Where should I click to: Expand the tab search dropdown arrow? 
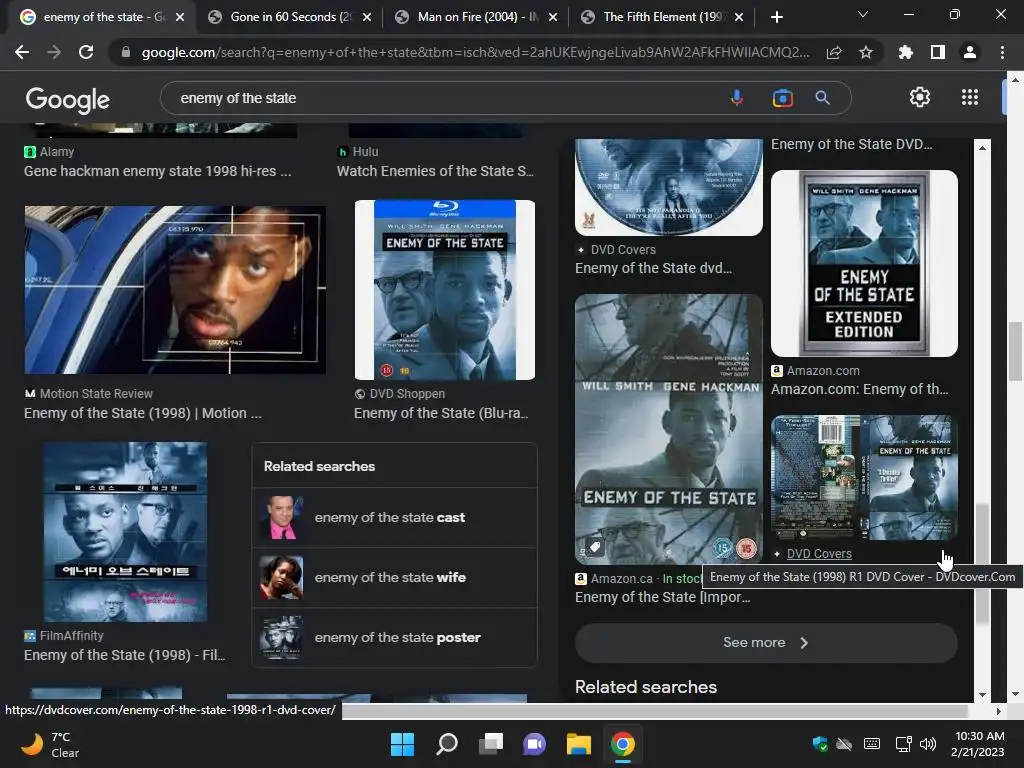(863, 14)
